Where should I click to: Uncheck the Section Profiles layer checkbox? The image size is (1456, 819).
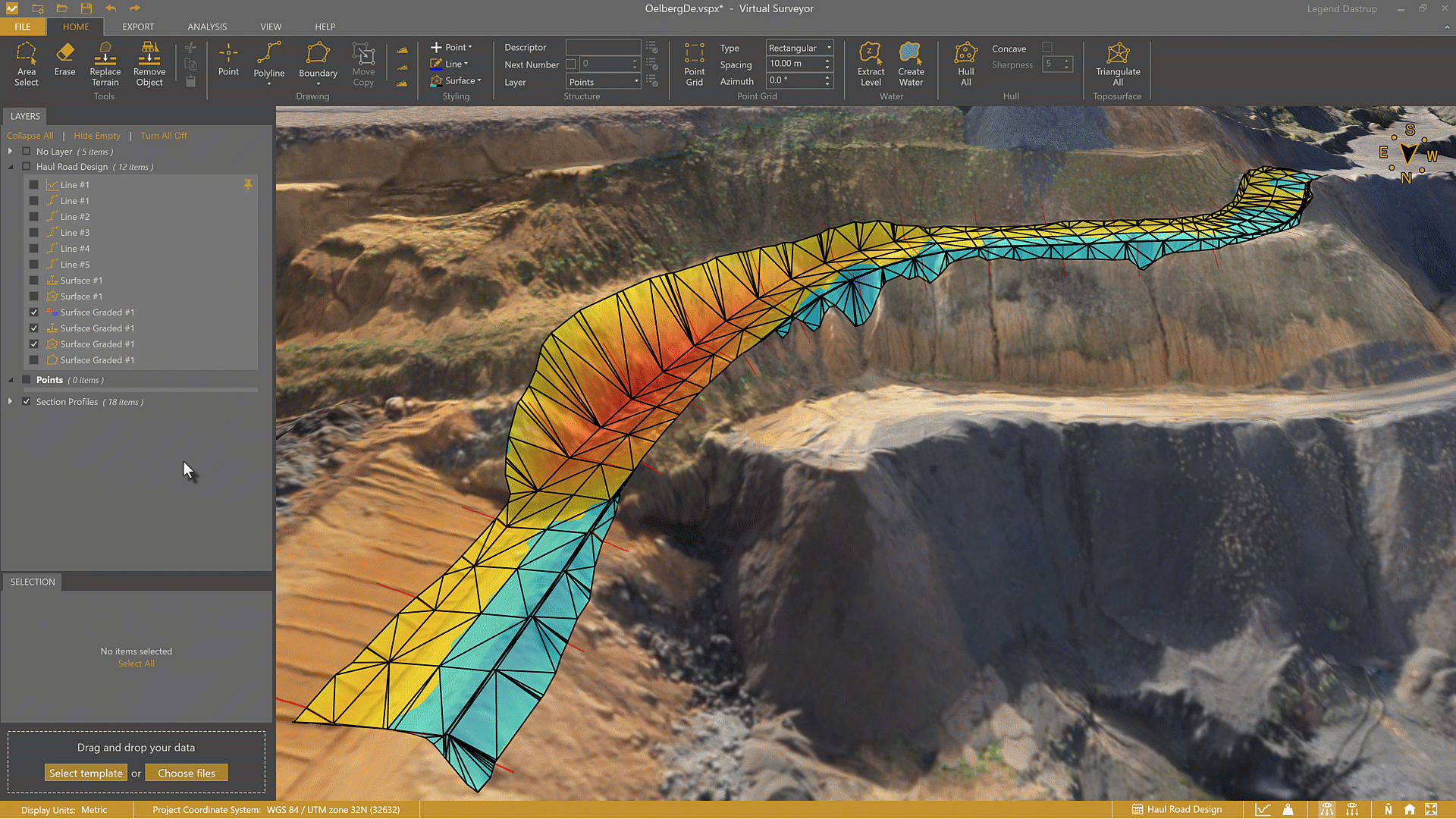tap(27, 402)
